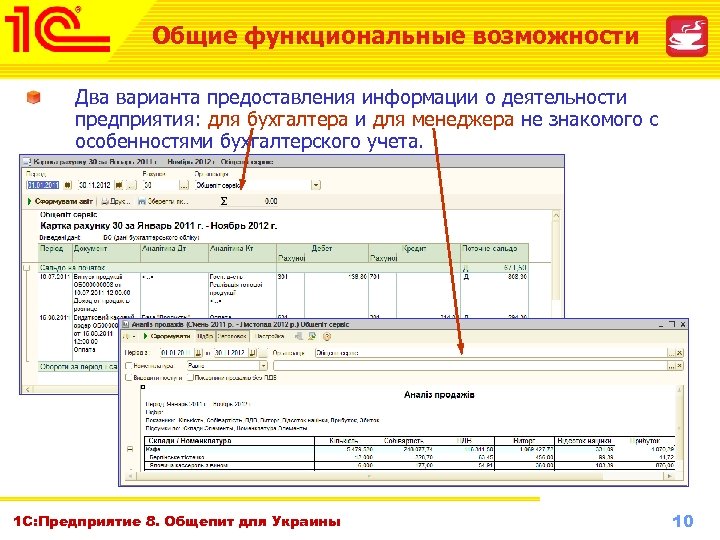Click the Кредит column header
The image size is (720, 540).
tap(414, 248)
